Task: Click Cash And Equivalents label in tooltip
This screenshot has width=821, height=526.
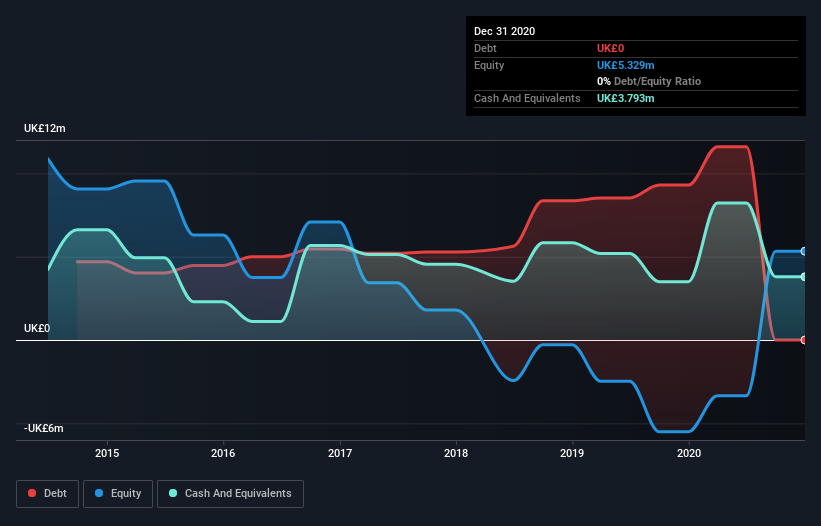Action: pyautogui.click(x=527, y=98)
